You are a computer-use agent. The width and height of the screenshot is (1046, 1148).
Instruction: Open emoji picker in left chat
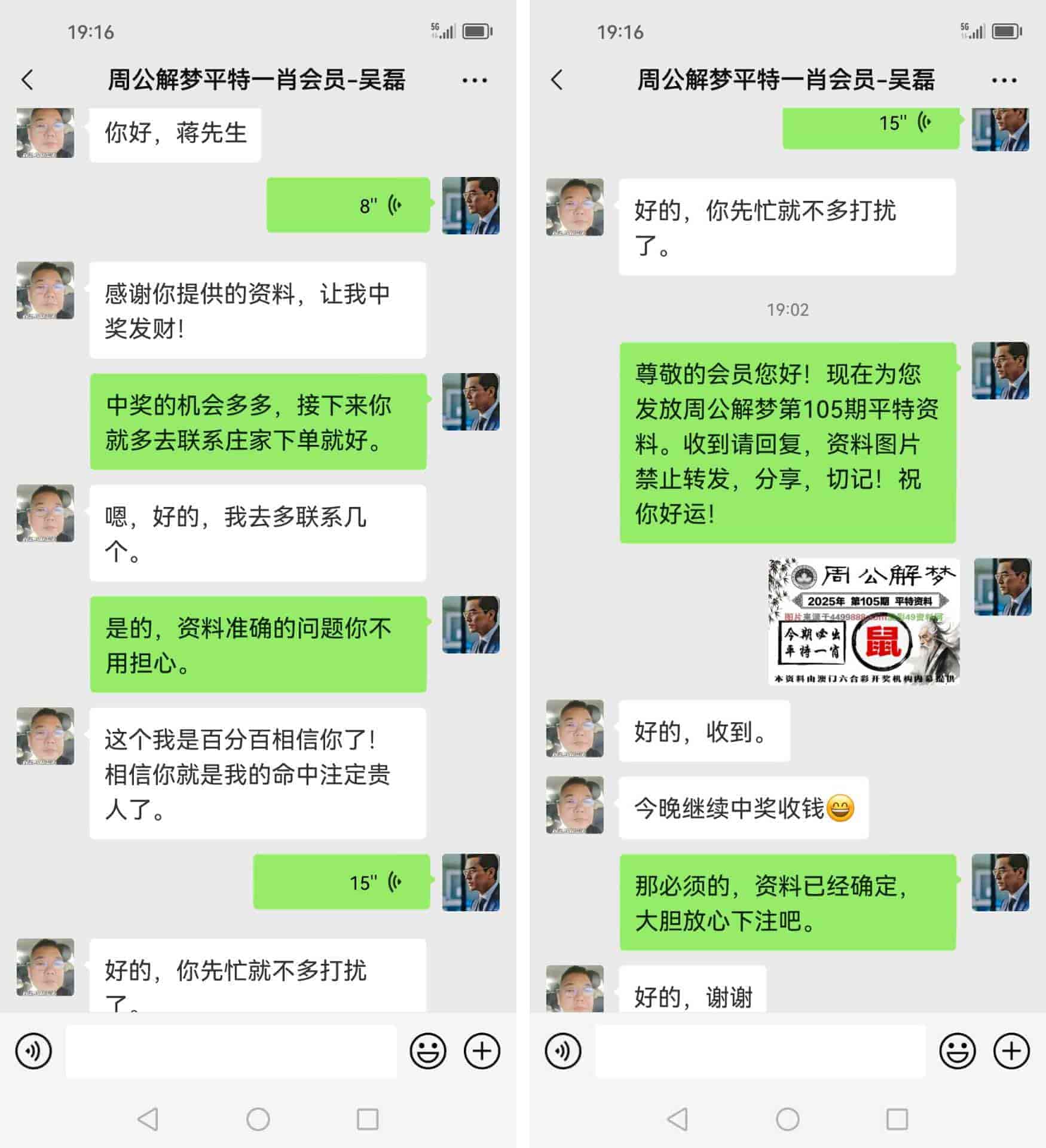click(x=428, y=1051)
